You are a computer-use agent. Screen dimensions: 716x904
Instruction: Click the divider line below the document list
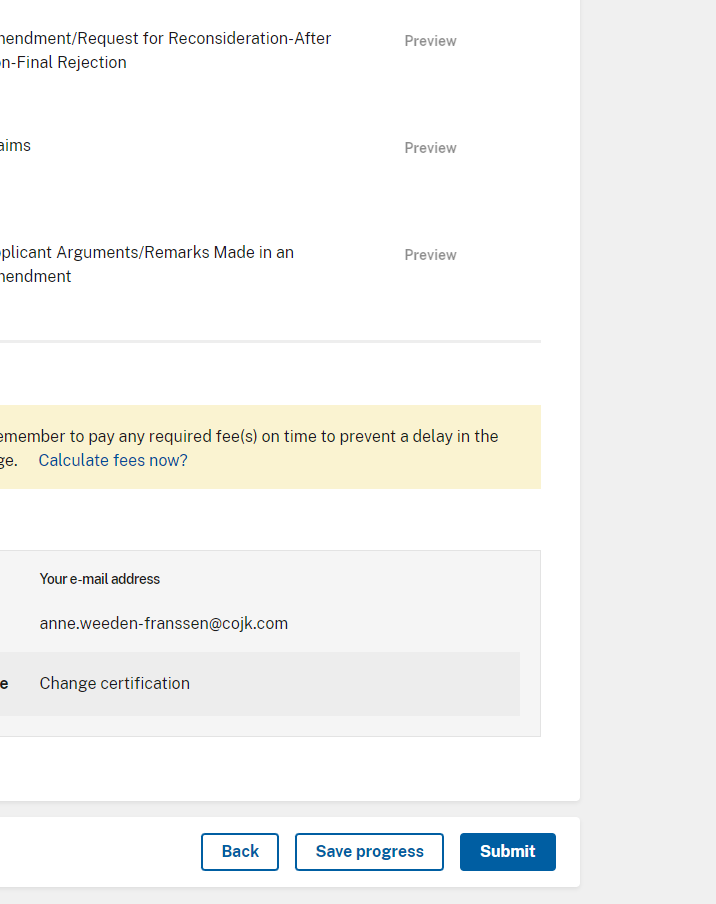(270, 341)
